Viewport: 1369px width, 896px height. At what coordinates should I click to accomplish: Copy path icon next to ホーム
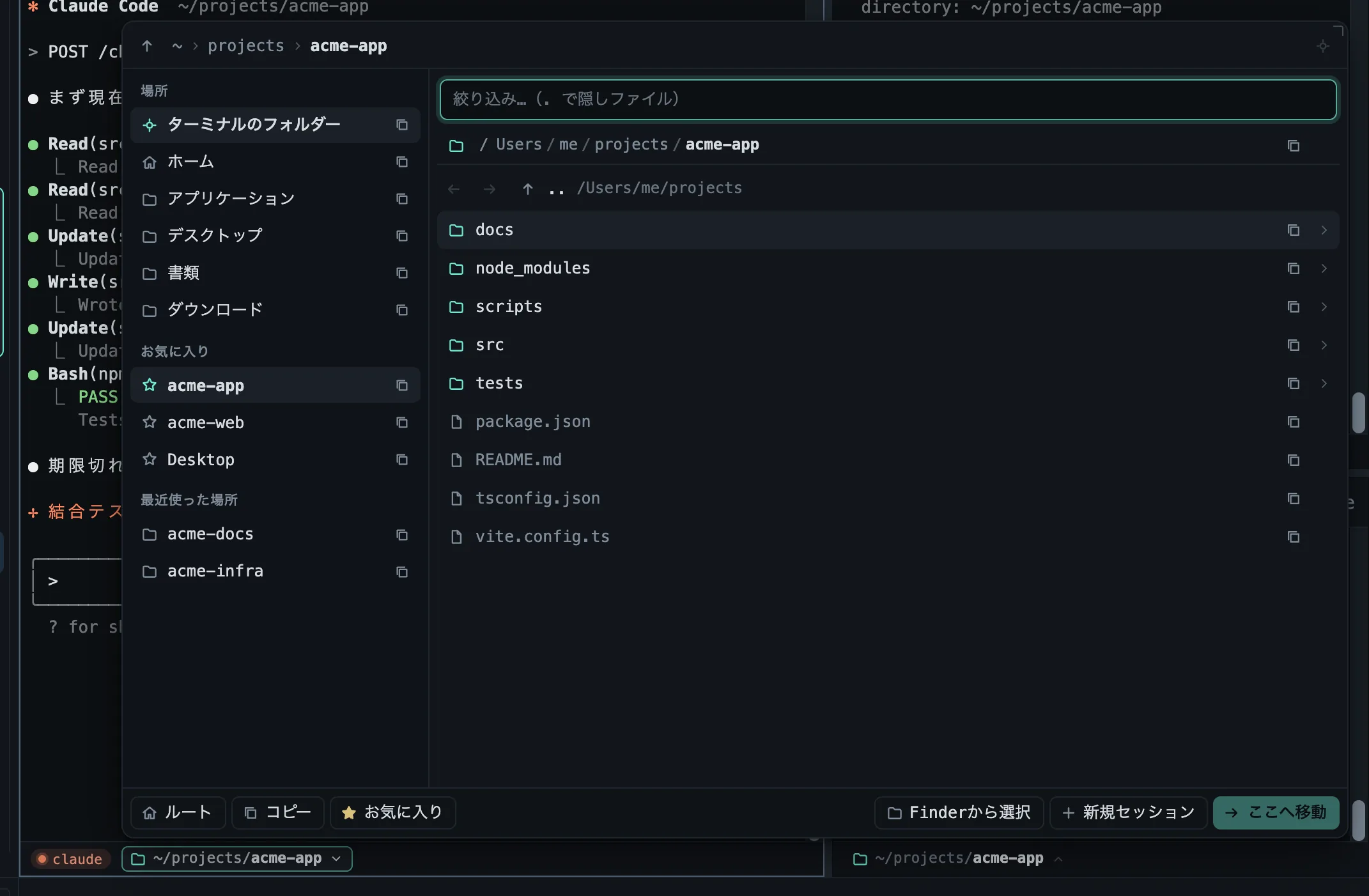pyautogui.click(x=401, y=162)
